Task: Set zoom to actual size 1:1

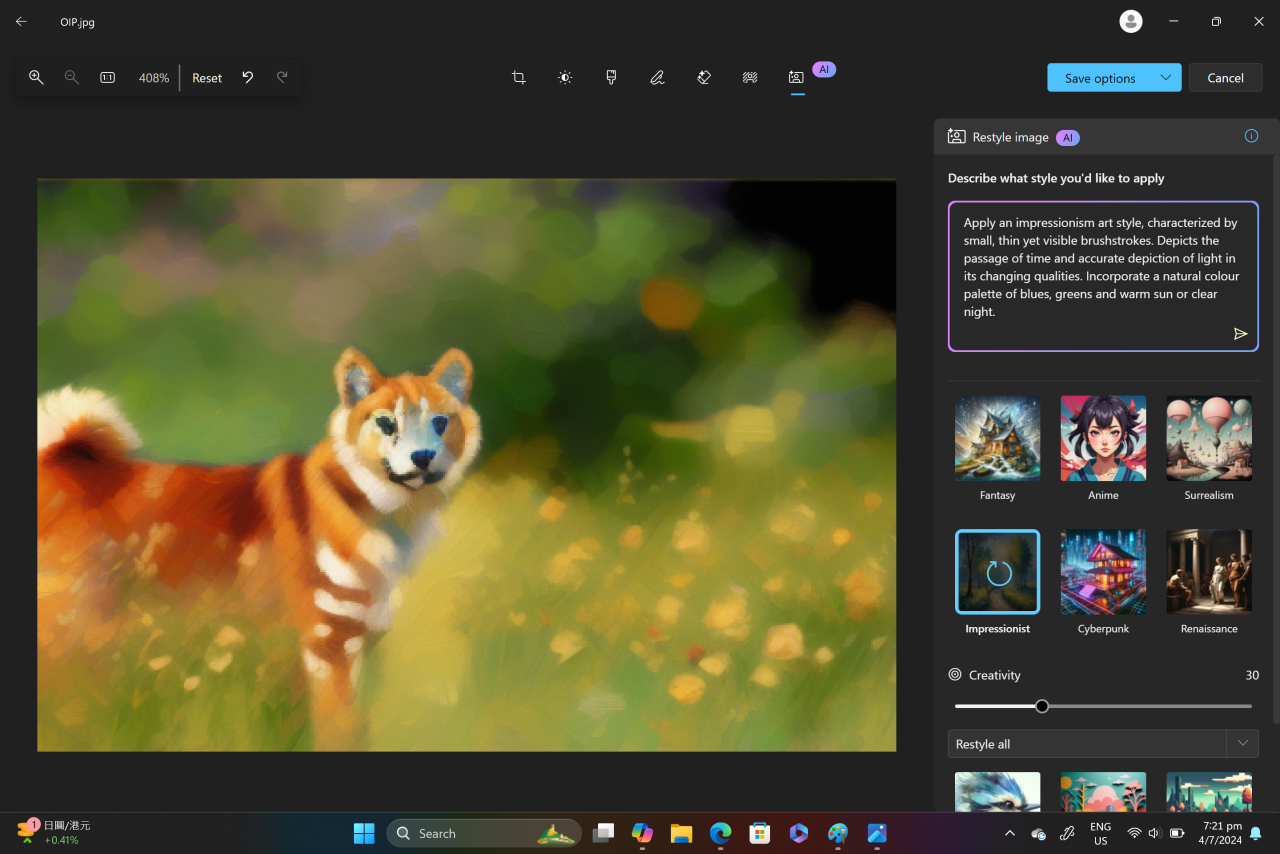Action: point(107,78)
